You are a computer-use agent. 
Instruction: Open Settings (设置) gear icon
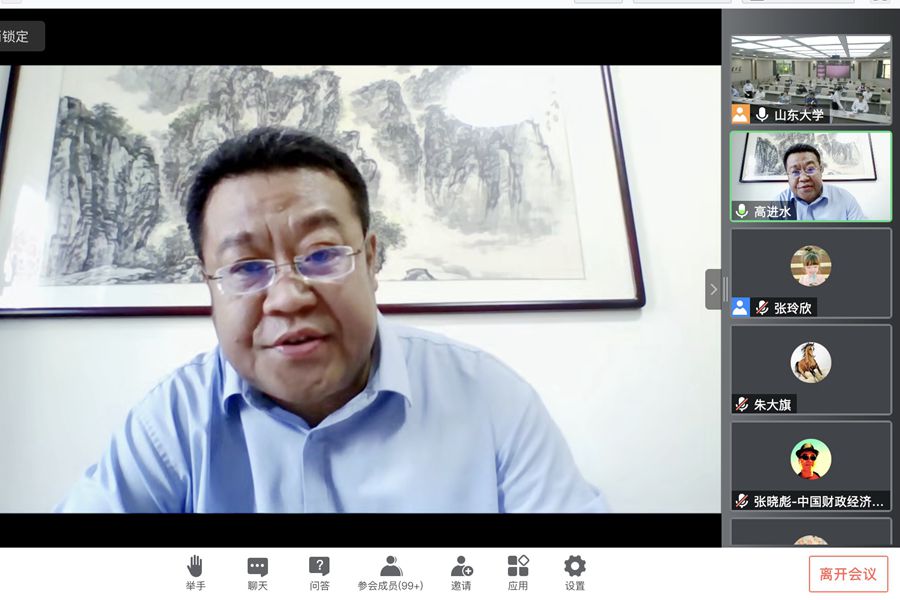pos(575,567)
